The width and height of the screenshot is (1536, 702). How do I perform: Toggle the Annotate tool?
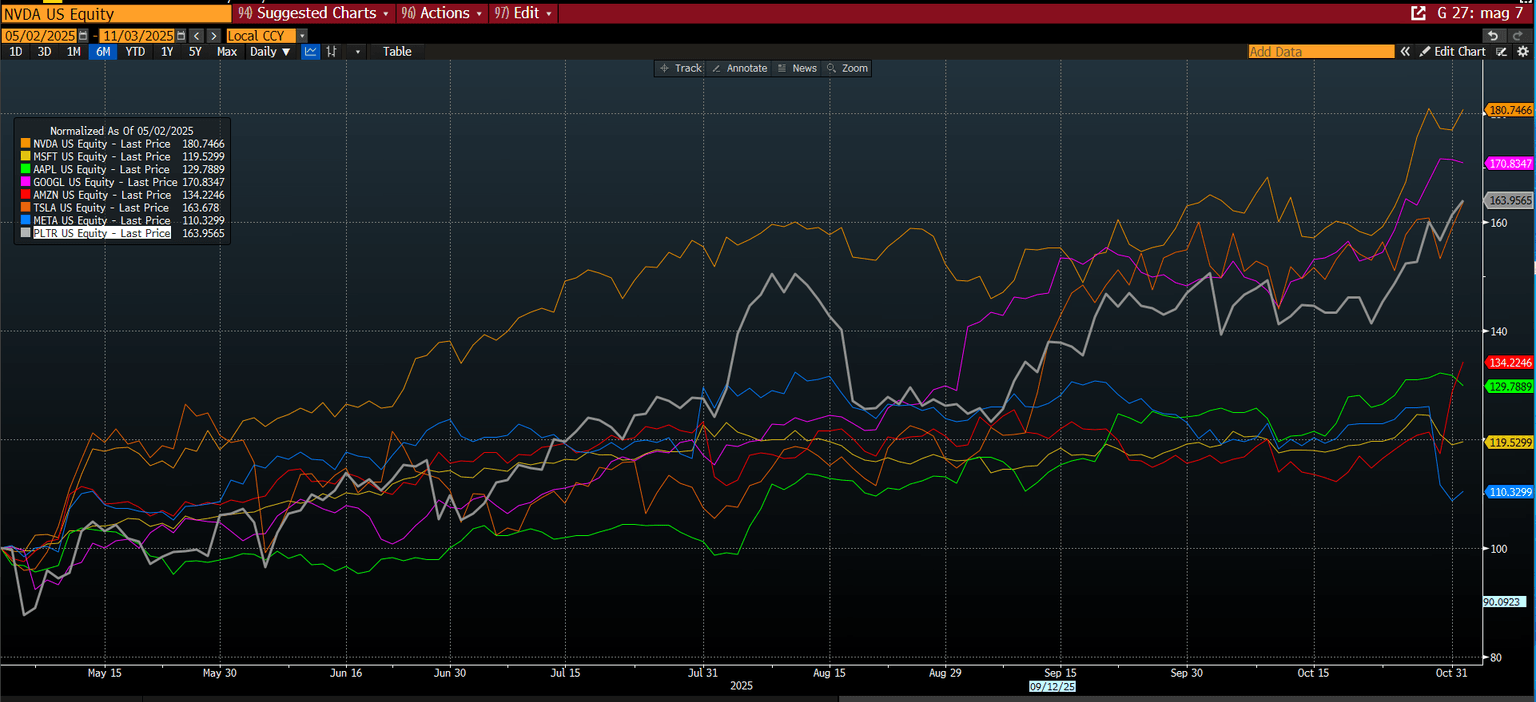pyautogui.click(x=739, y=68)
